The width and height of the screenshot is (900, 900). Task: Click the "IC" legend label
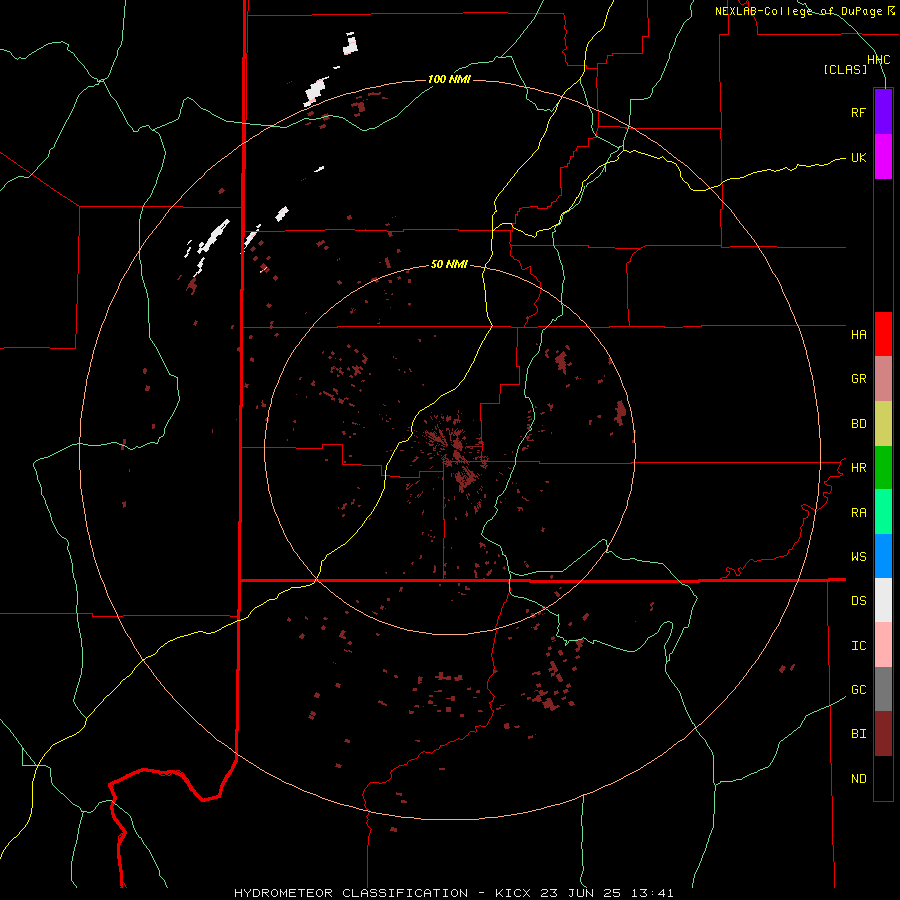(x=858, y=646)
